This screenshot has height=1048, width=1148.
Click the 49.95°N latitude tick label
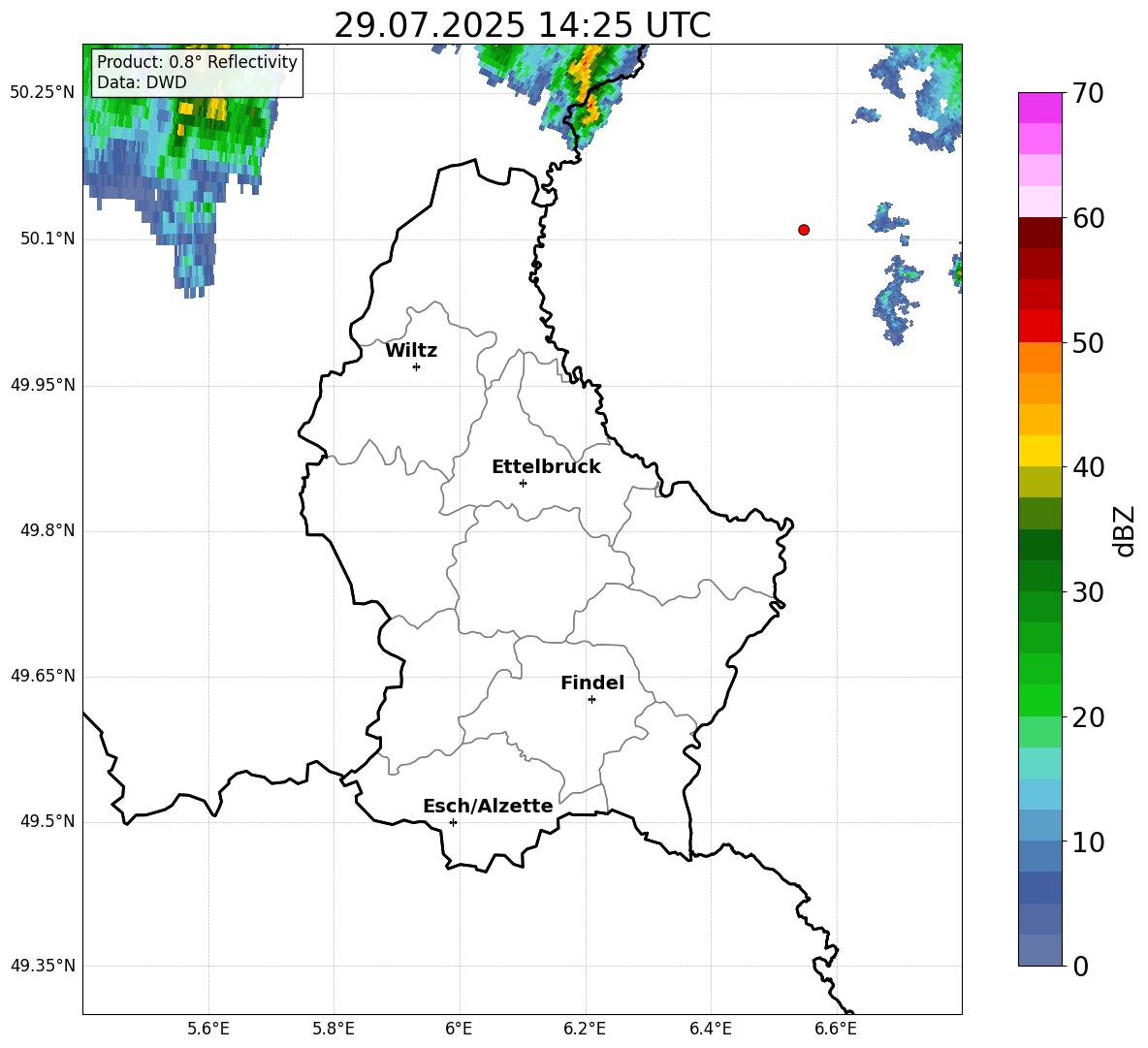tap(43, 385)
